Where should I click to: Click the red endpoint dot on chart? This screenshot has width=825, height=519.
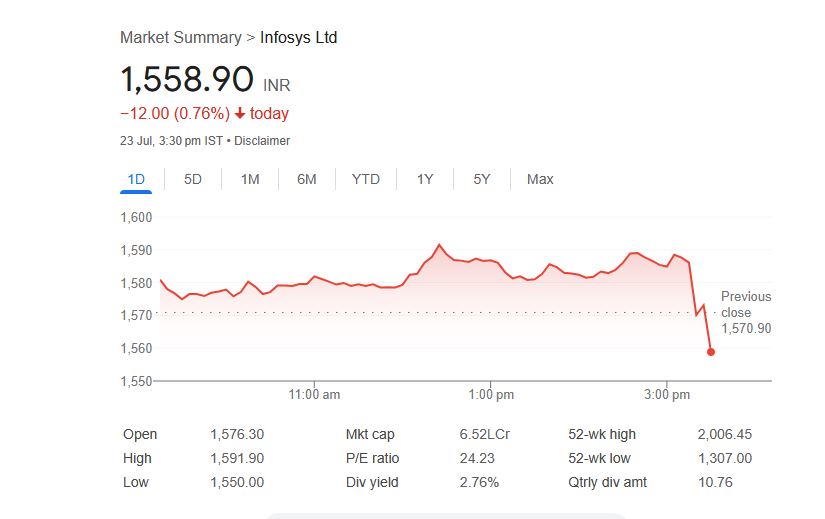tap(711, 351)
